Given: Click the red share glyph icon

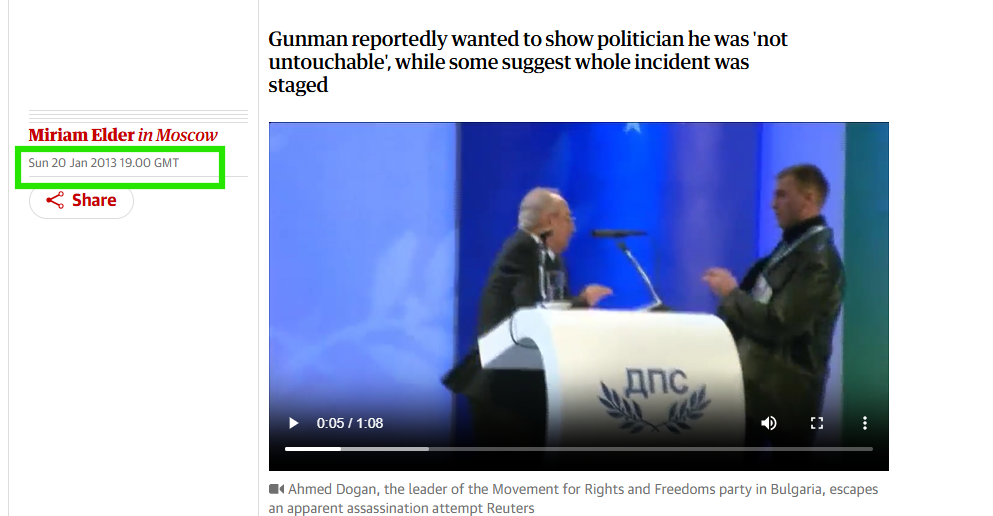Looking at the screenshot, I should 55,201.
